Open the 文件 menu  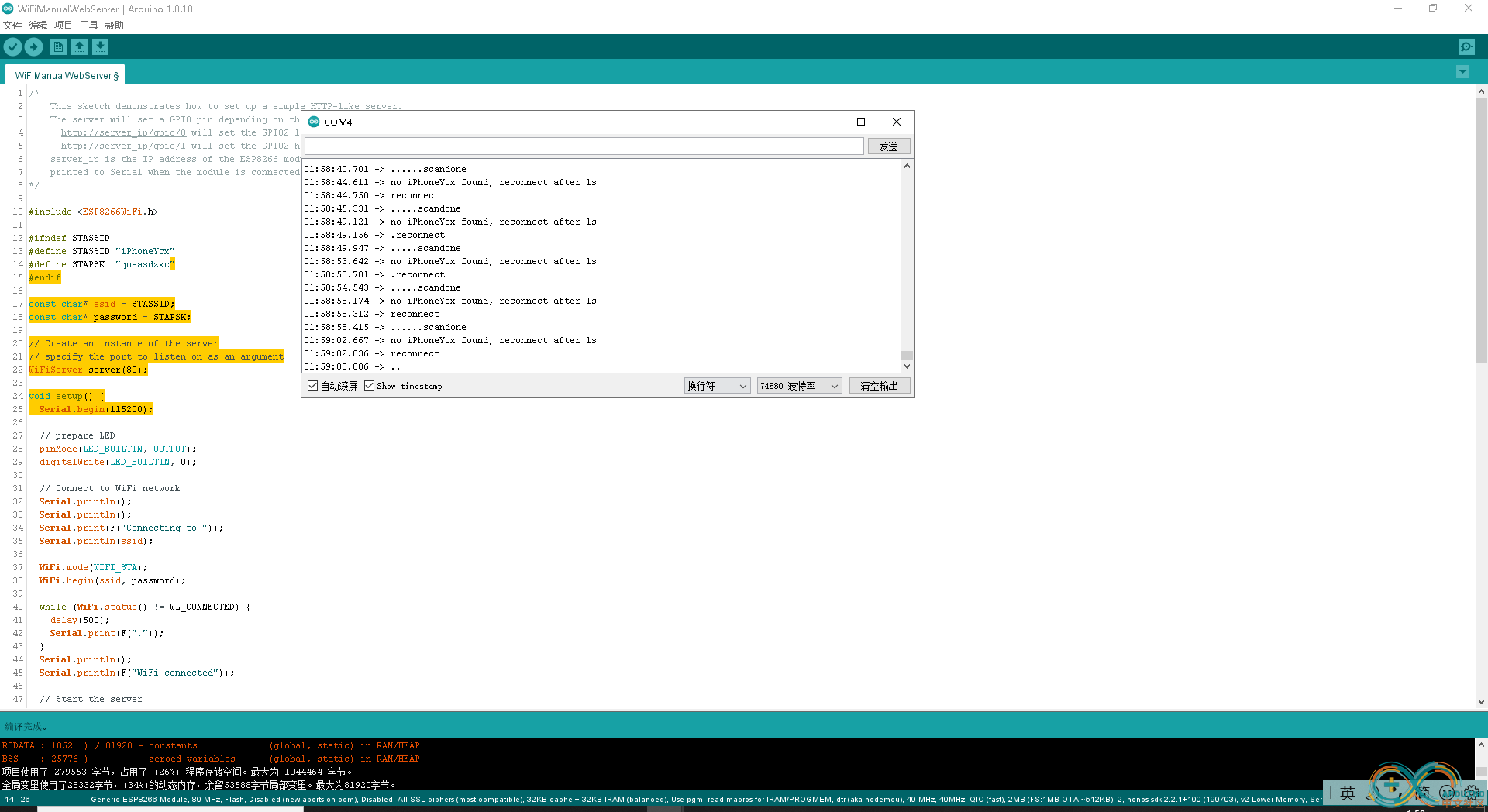(12, 25)
